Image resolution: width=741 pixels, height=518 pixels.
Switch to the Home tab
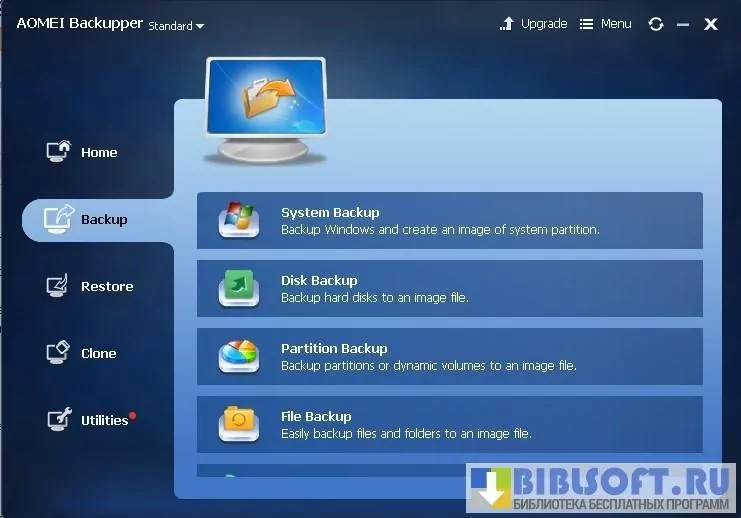click(98, 152)
